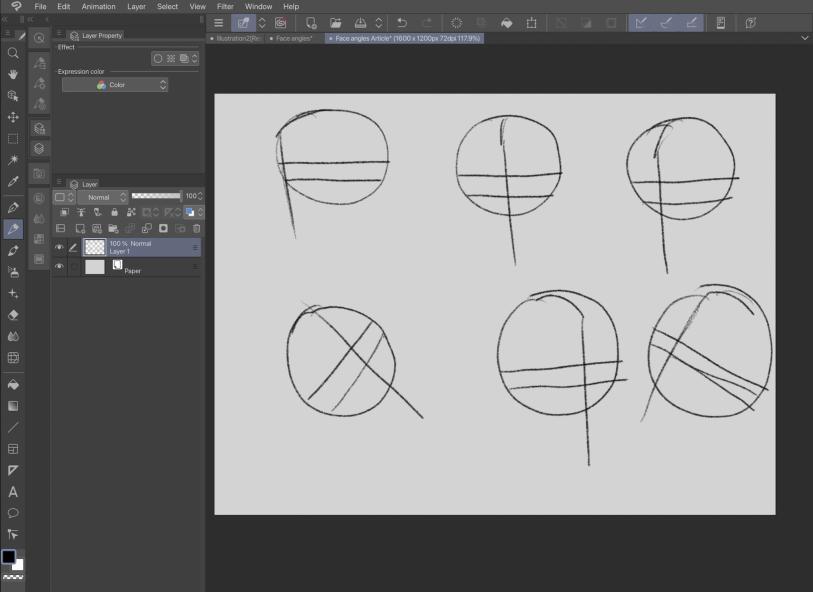Delete layer with the trash icon

coord(197,229)
